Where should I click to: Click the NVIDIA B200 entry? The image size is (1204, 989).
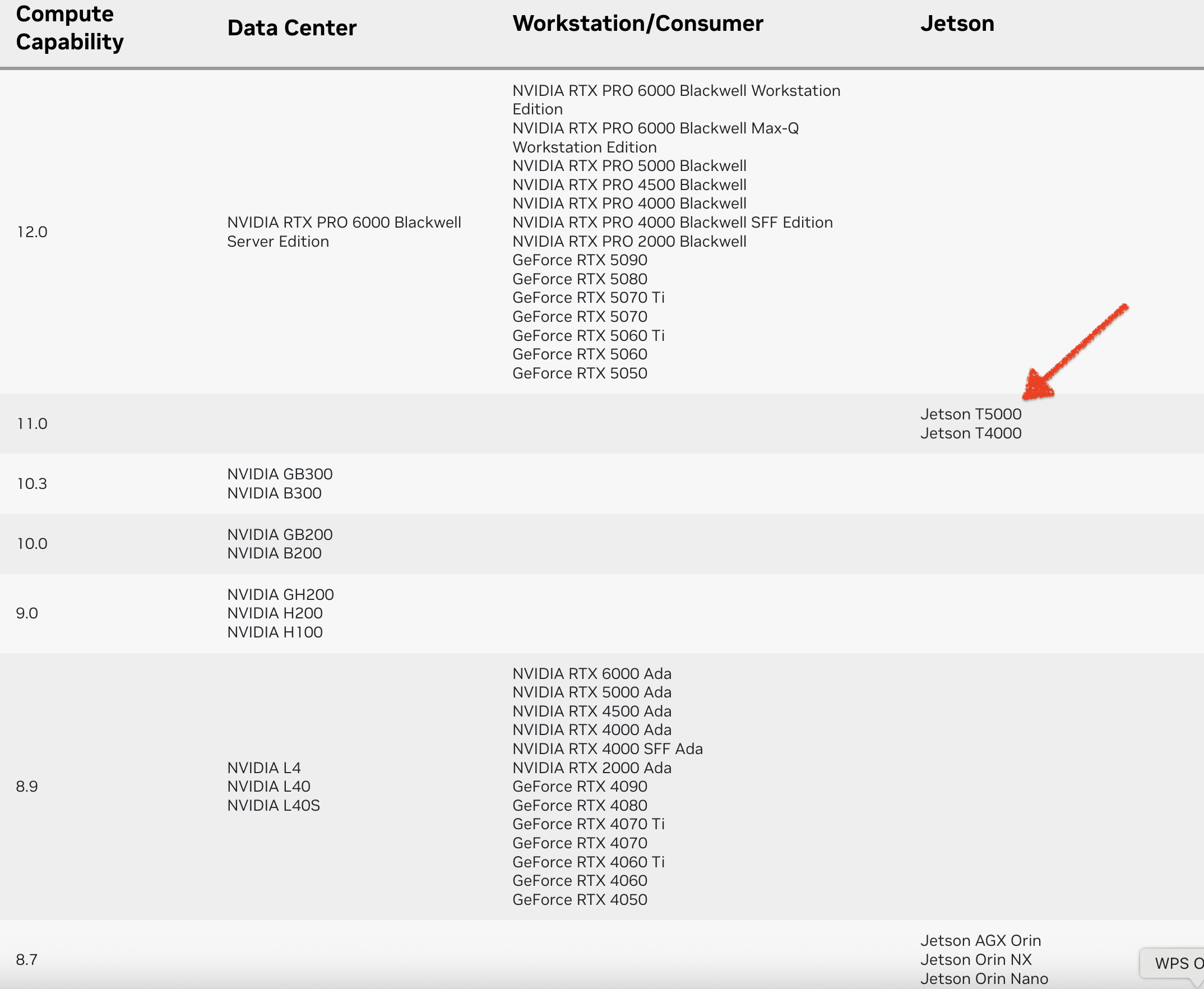click(274, 553)
